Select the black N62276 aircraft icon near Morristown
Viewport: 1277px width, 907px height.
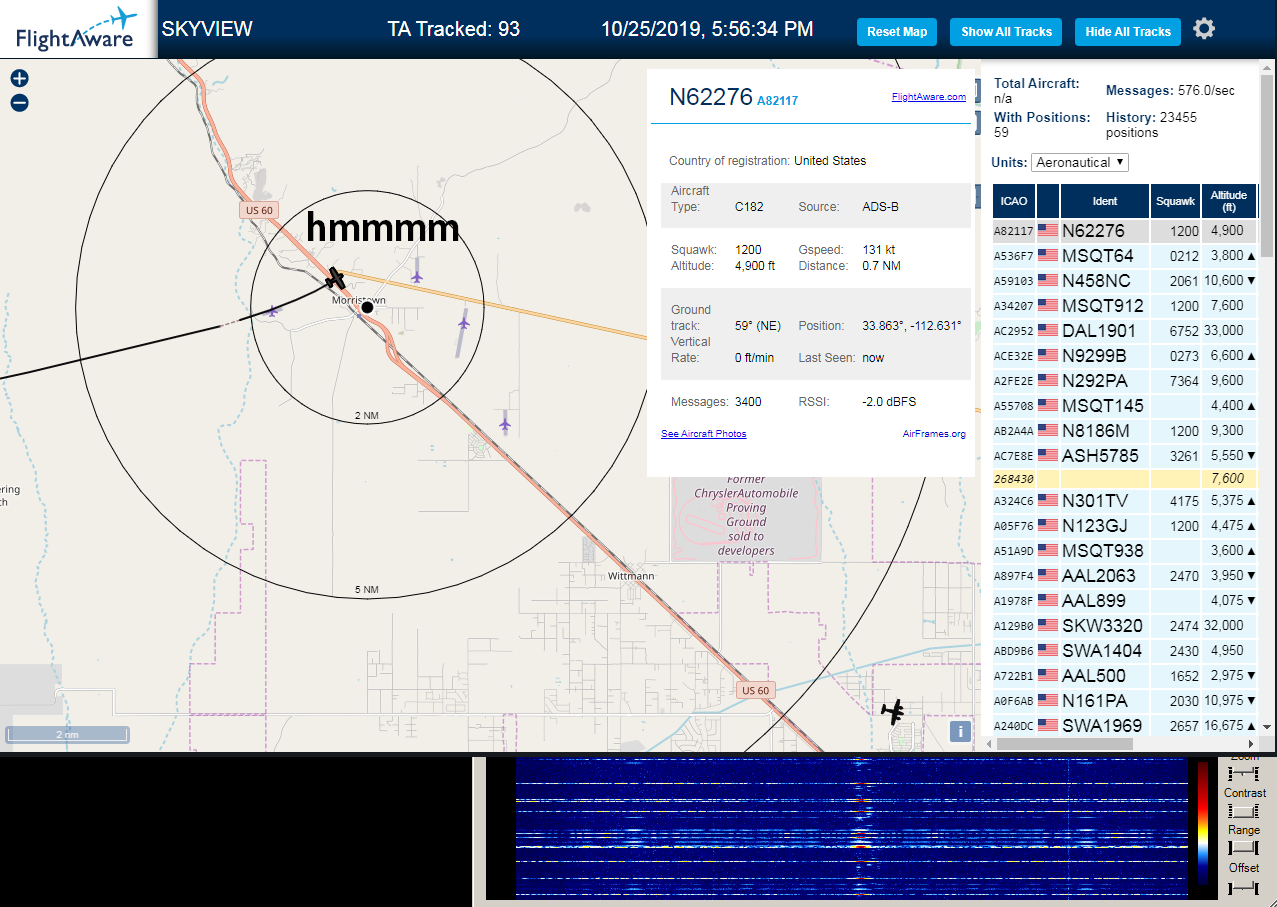(335, 278)
